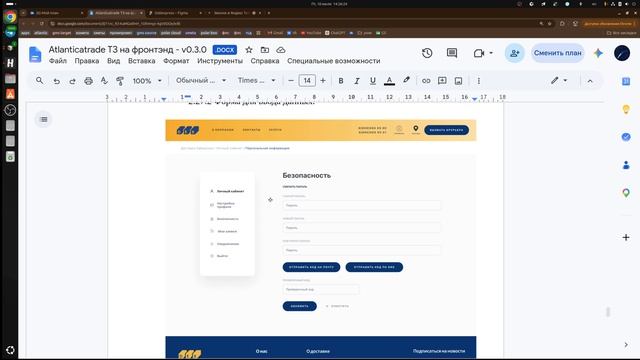Open the zoom 100% dropdown

147,81
